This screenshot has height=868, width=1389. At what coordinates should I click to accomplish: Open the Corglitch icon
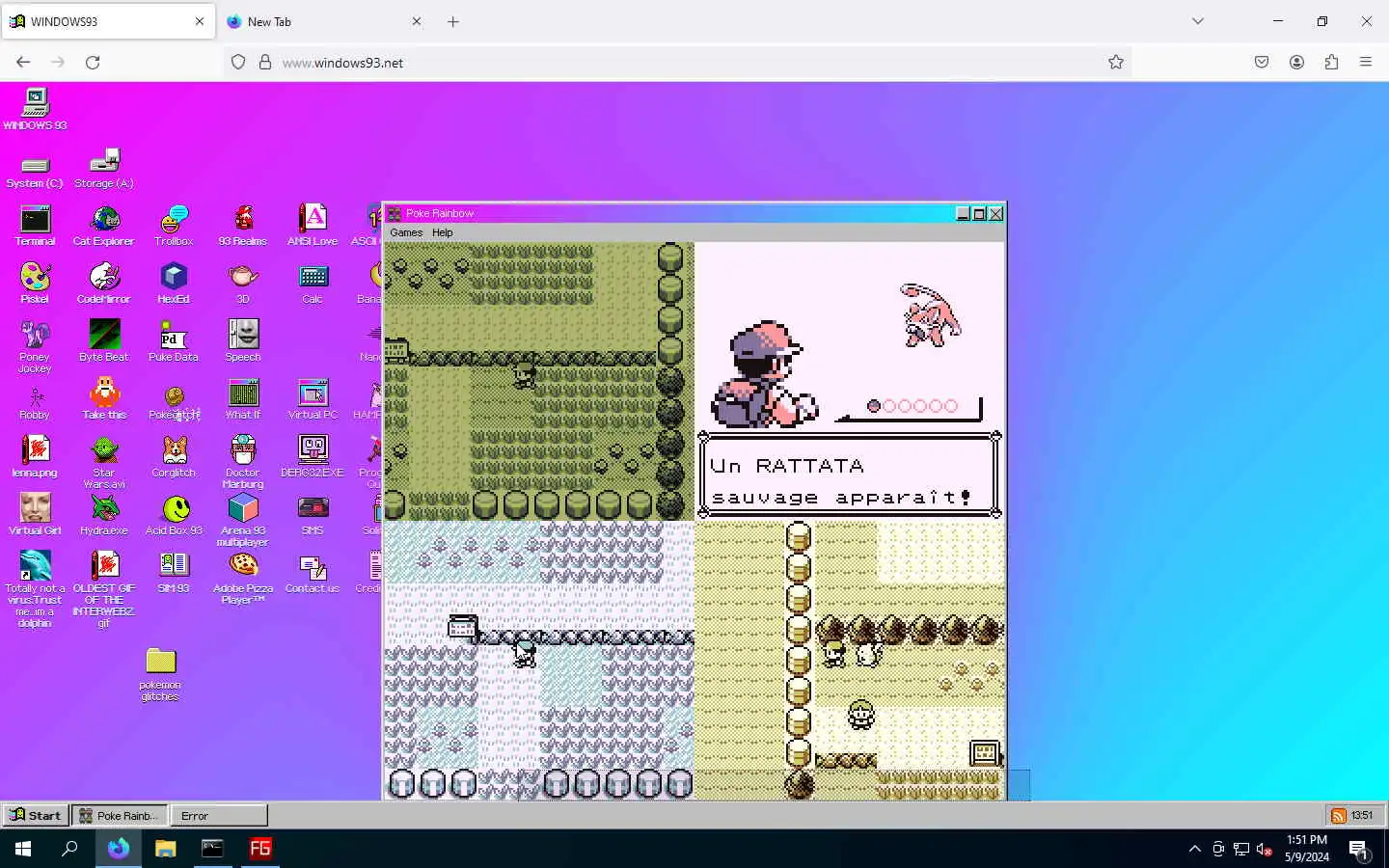[174, 458]
